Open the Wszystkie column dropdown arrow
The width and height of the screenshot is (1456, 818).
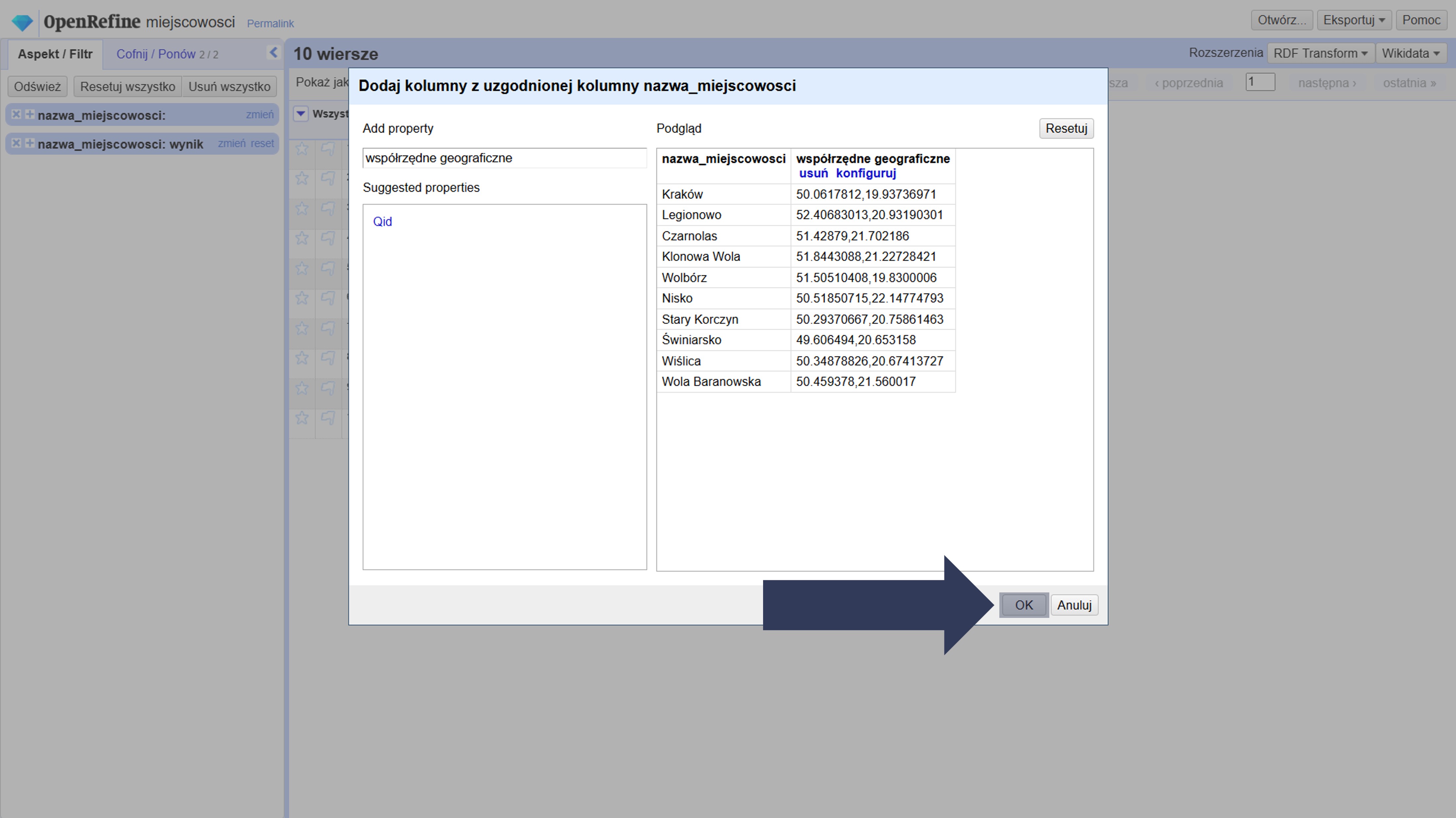pyautogui.click(x=301, y=113)
